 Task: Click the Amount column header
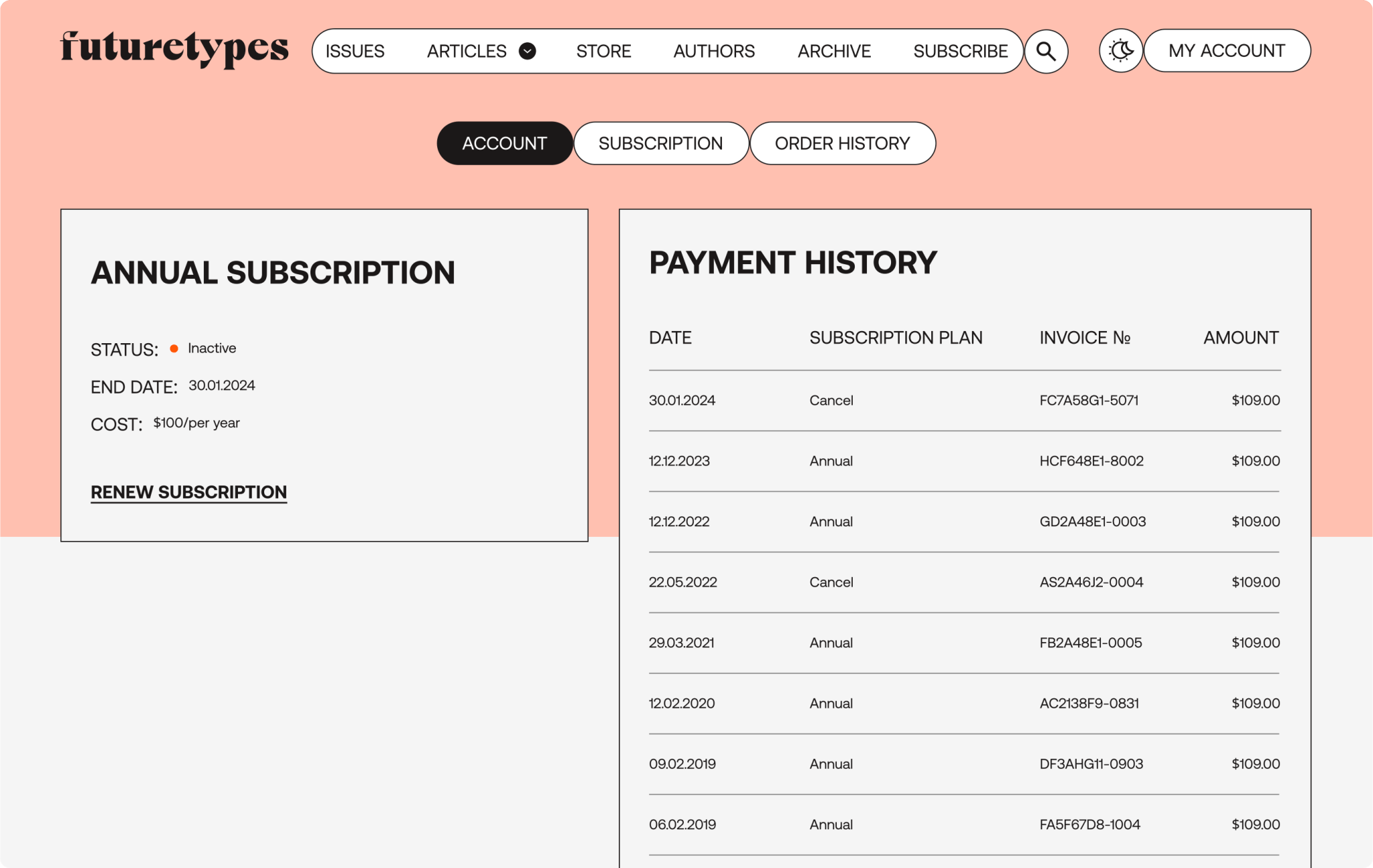tap(1240, 338)
